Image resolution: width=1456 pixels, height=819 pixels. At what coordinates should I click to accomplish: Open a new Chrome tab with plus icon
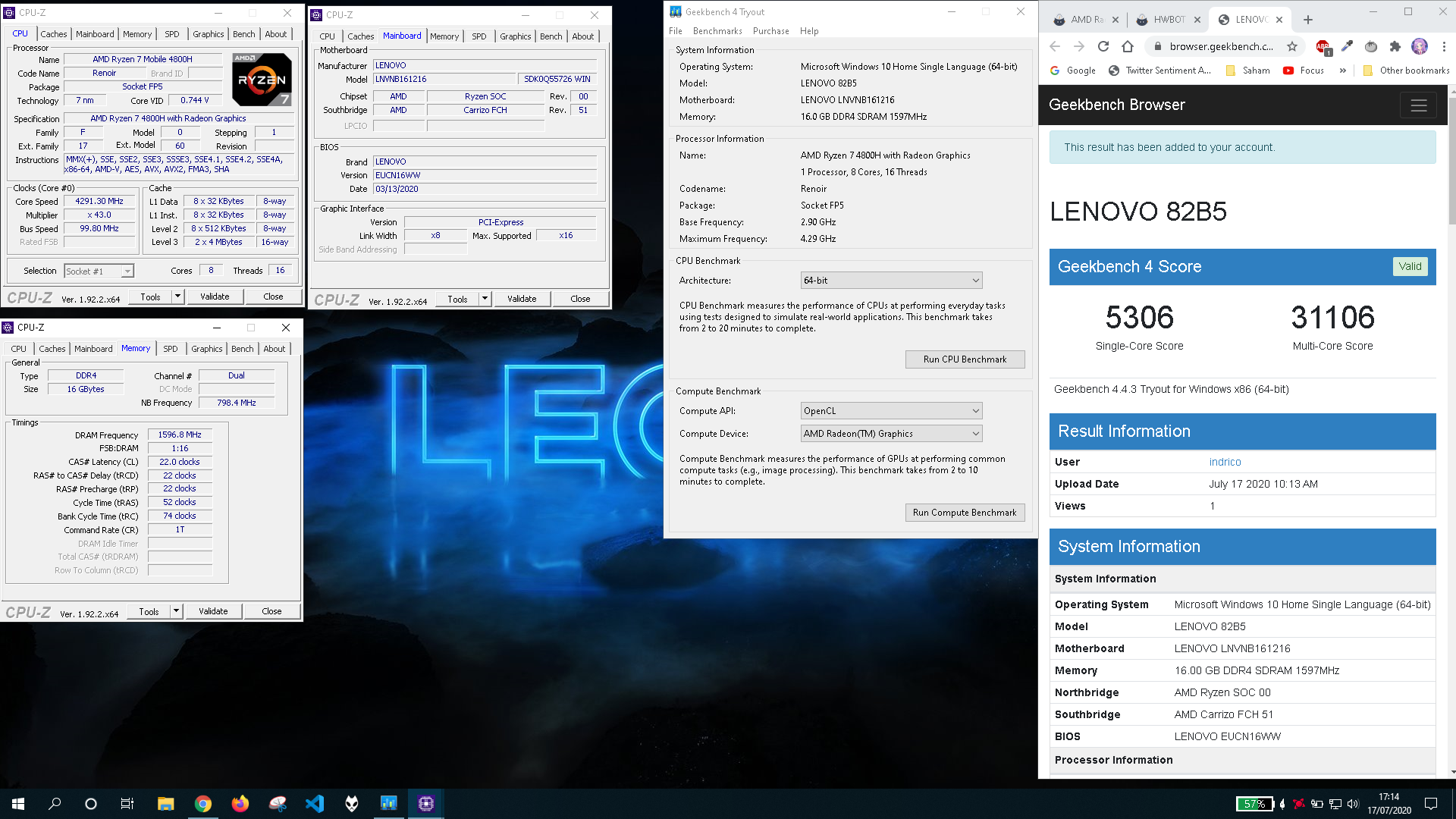click(x=1308, y=20)
